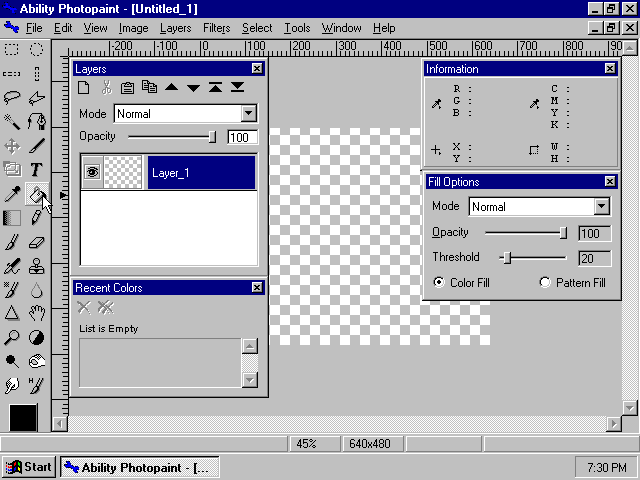Select the polygon lasso tool

(36, 98)
